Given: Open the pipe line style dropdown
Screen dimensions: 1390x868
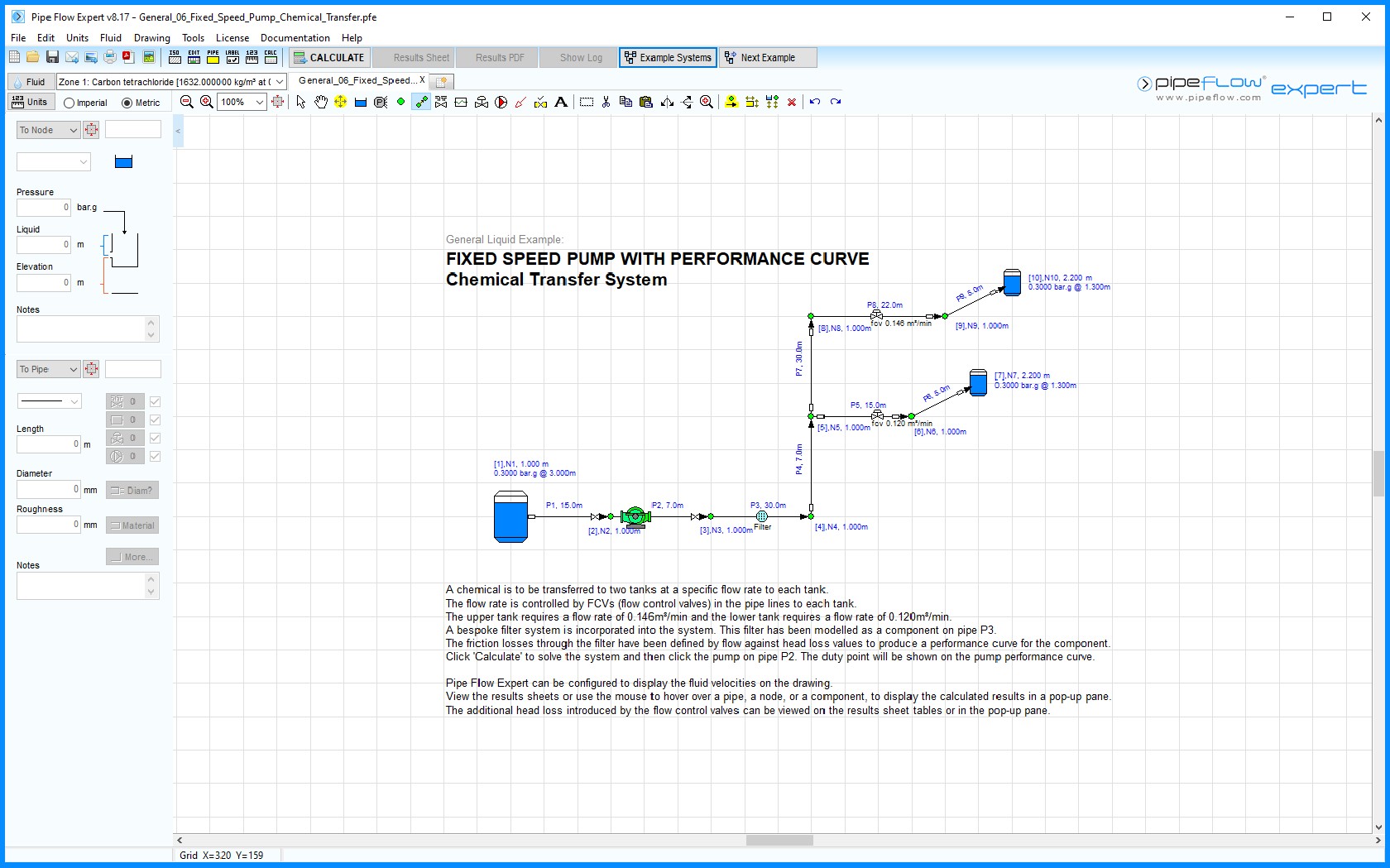Looking at the screenshot, I should (x=50, y=401).
